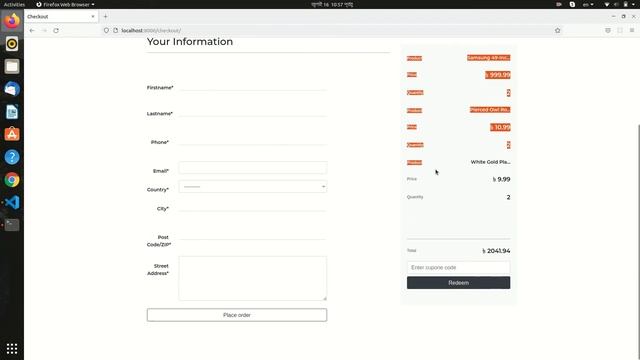Click the 9.99 price value
640x360 pixels.
[502, 179]
